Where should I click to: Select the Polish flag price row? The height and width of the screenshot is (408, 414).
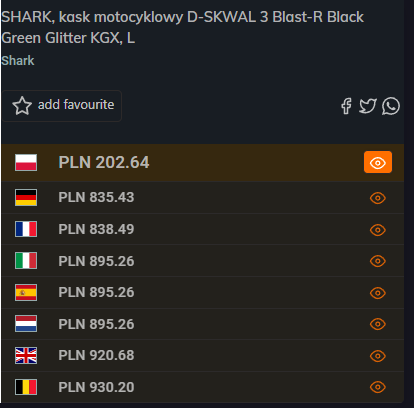pyautogui.click(x=203, y=163)
